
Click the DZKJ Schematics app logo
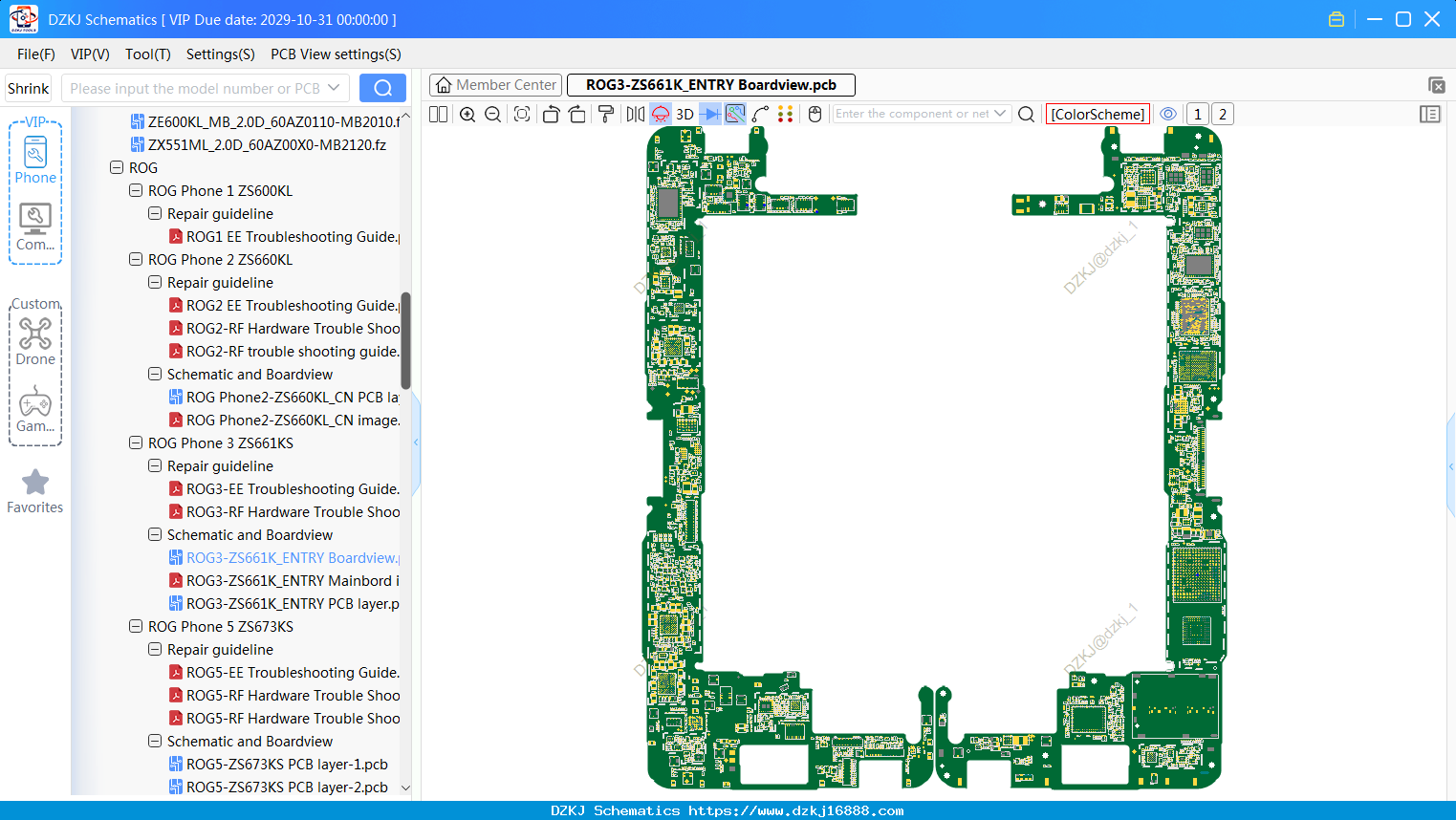23,19
